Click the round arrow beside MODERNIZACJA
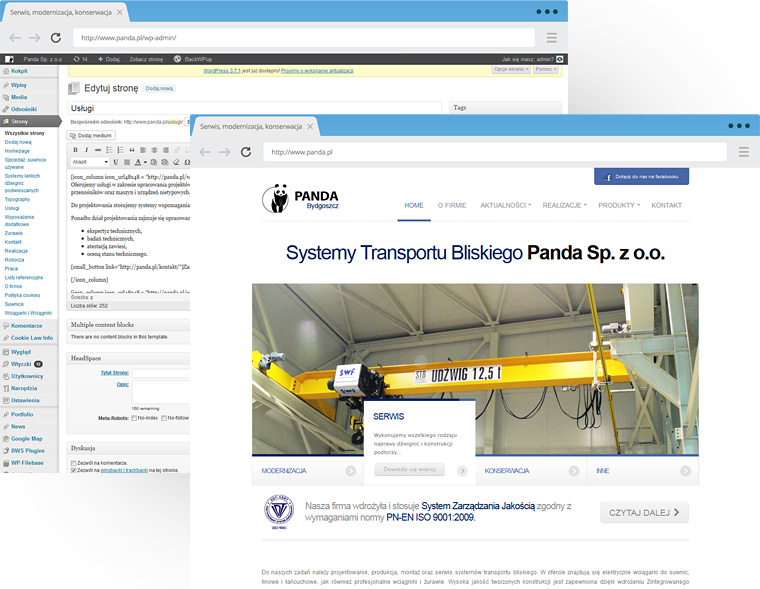The width and height of the screenshot is (760, 589). 350,470
